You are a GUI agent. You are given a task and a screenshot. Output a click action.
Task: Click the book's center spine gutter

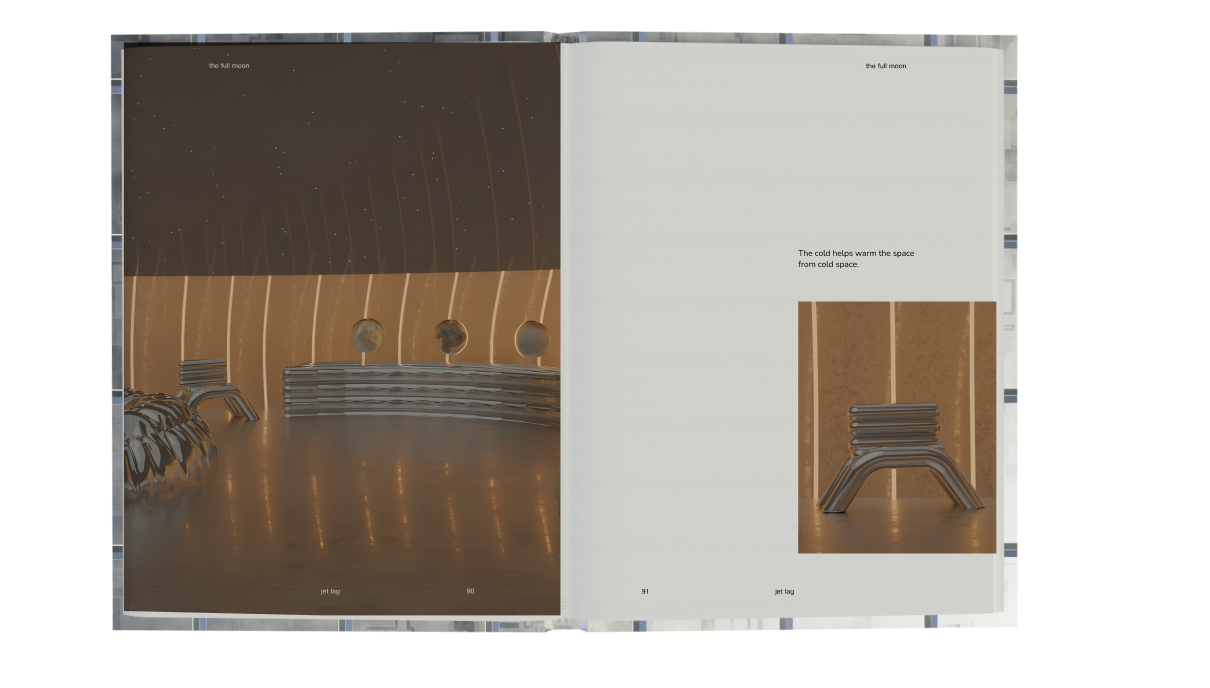[561, 330]
